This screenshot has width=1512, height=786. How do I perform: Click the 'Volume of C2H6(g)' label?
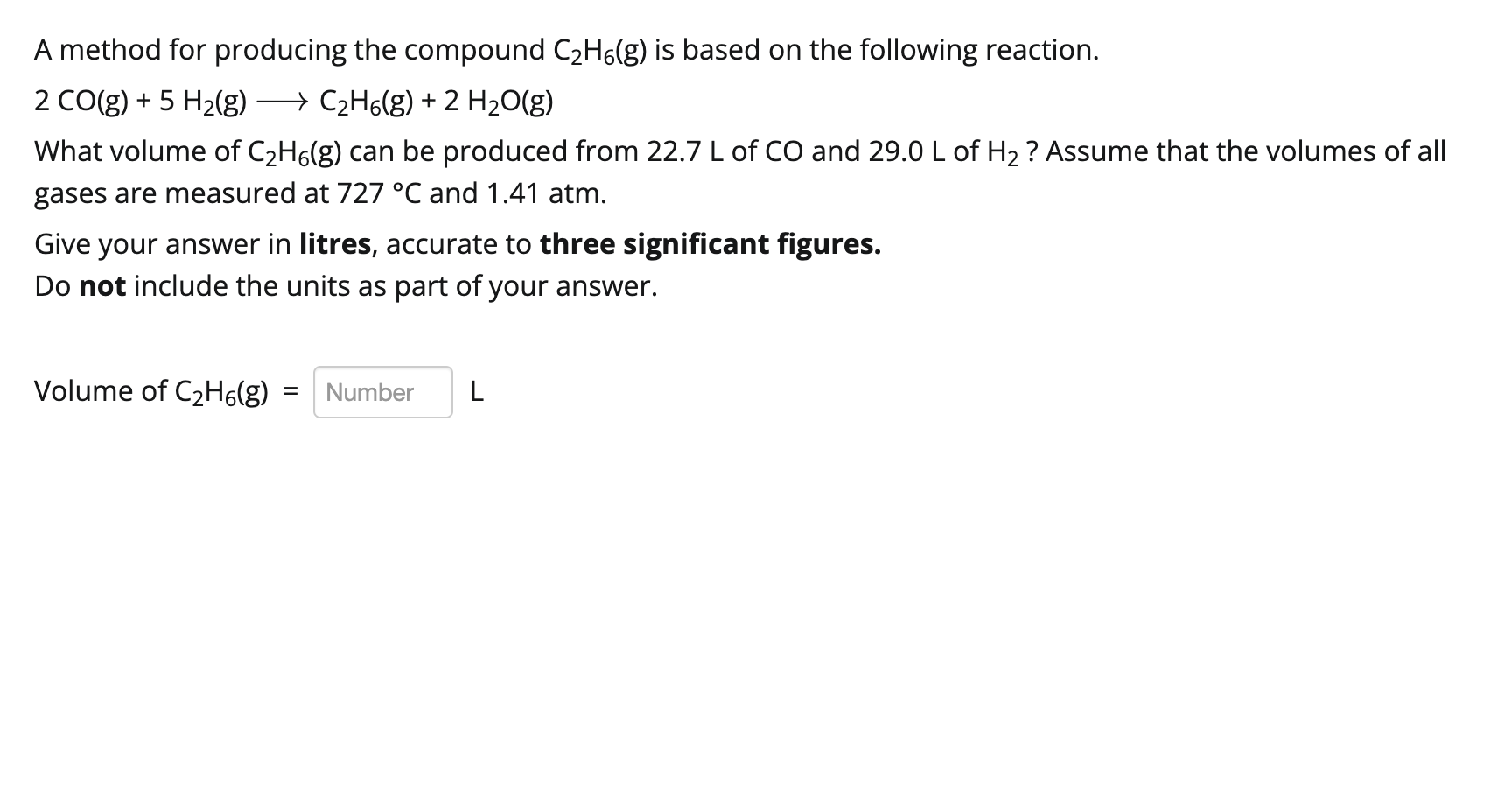tap(151, 391)
